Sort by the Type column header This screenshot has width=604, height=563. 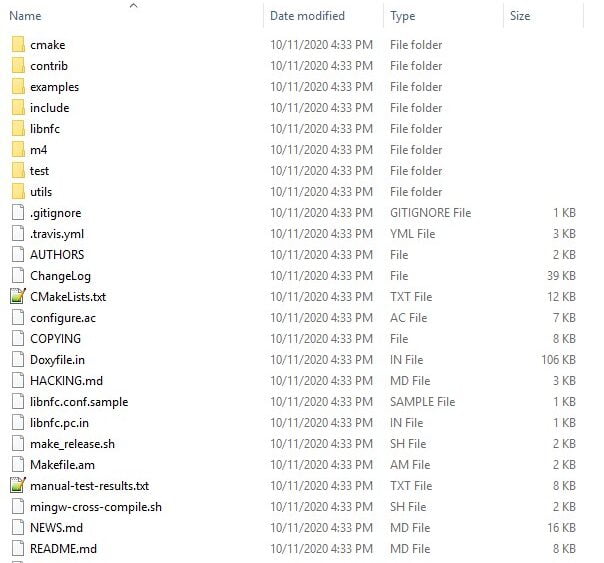click(x=403, y=16)
